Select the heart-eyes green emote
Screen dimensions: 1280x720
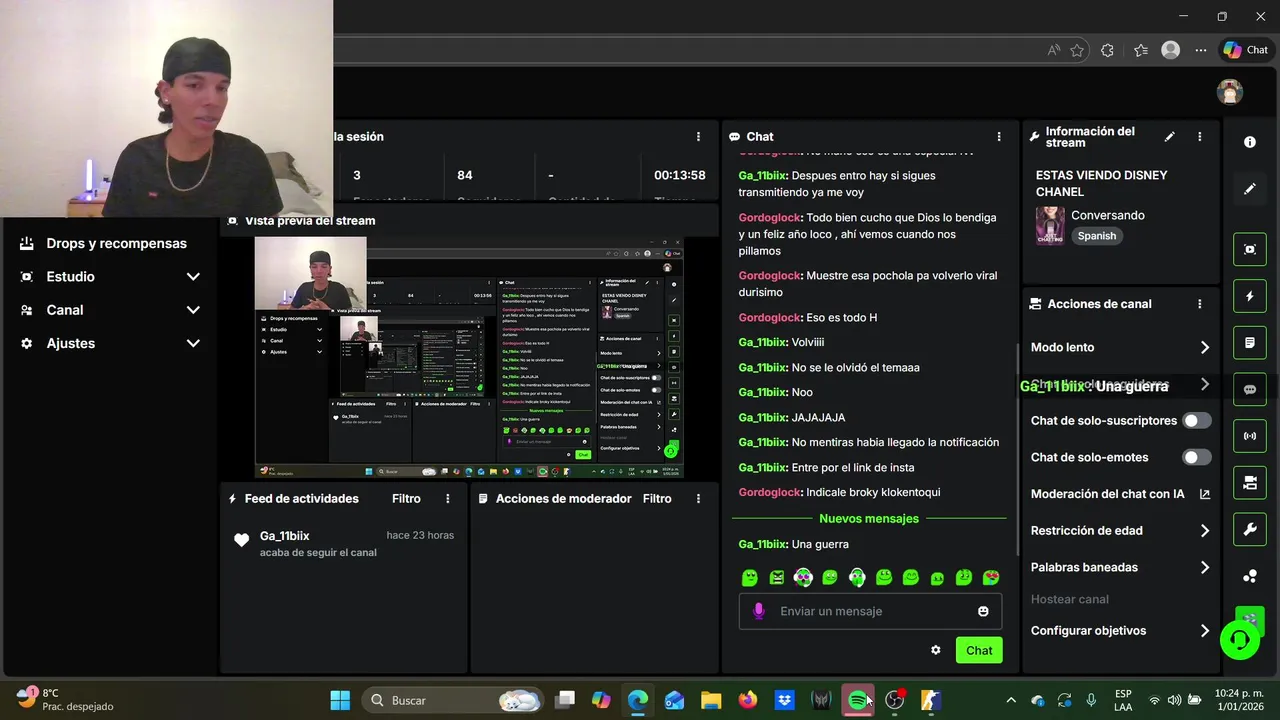991,577
